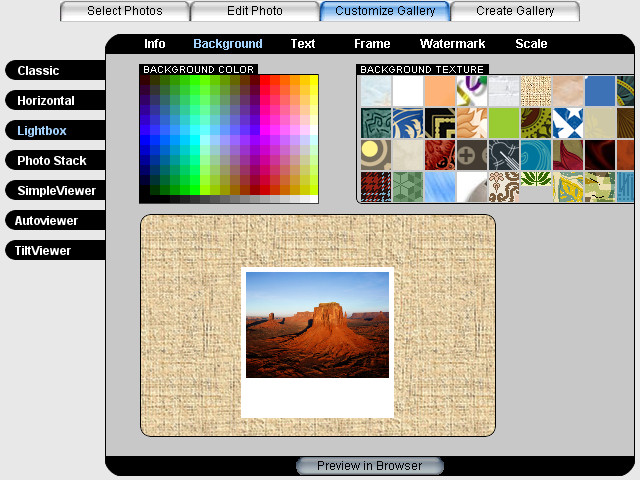Select the dark red and black gradient texture
640x480 pixels.
[x=600, y=155]
